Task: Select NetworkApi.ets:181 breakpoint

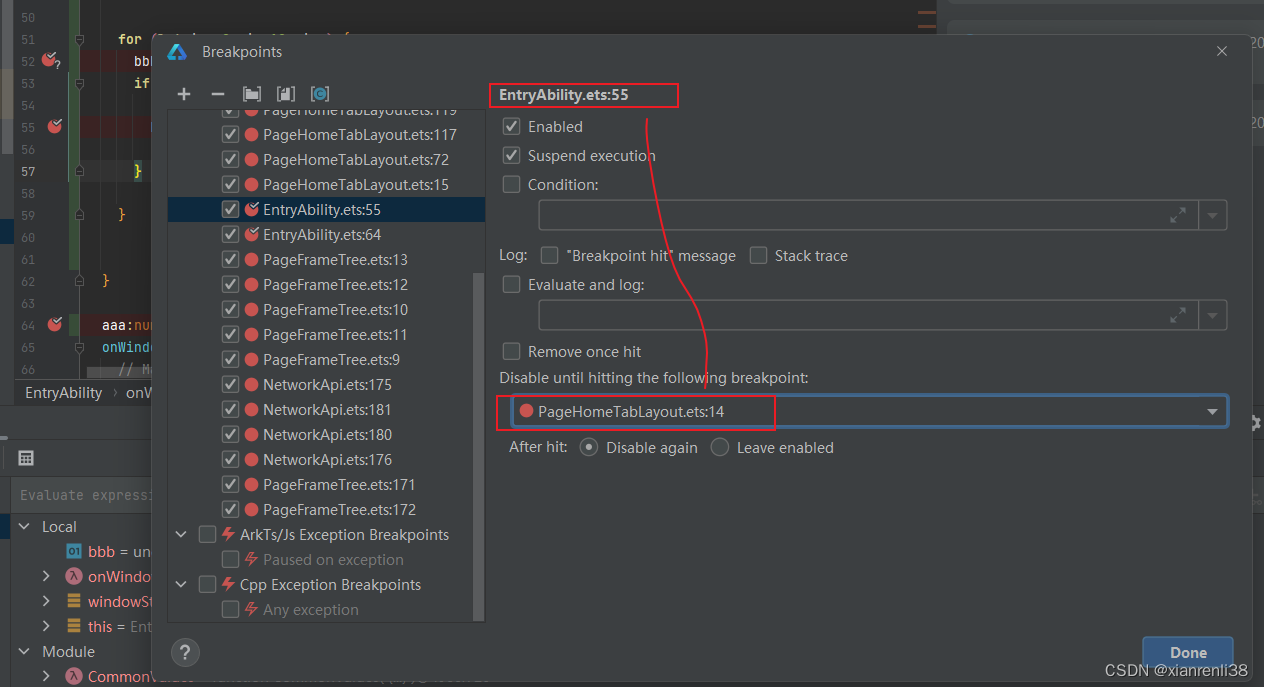Action: tap(326, 410)
